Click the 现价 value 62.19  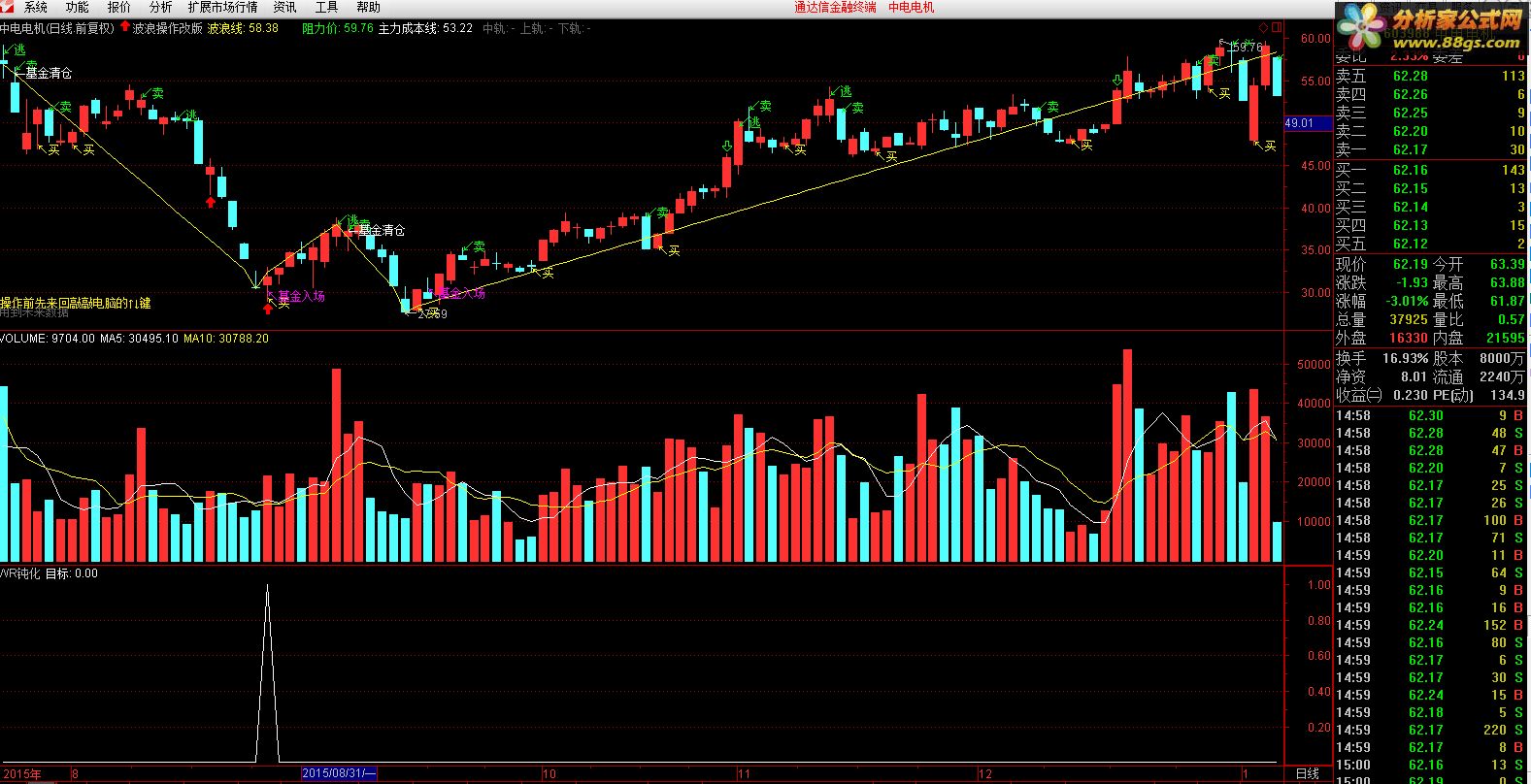point(1410,264)
